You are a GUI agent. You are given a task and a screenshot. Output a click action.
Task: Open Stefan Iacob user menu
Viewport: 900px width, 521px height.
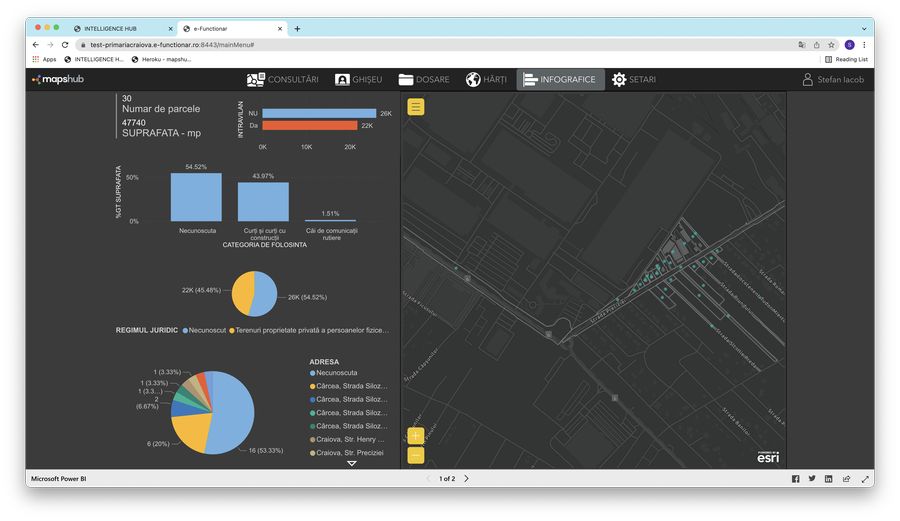(x=833, y=80)
